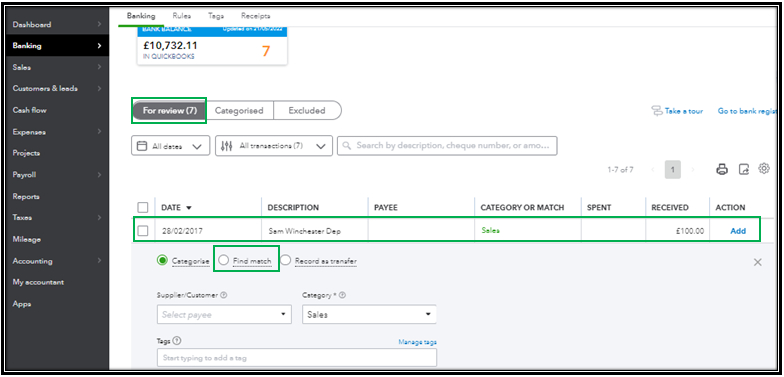The image size is (784, 377).
Task: Open the Category Sales dropdown
Action: pos(369,314)
